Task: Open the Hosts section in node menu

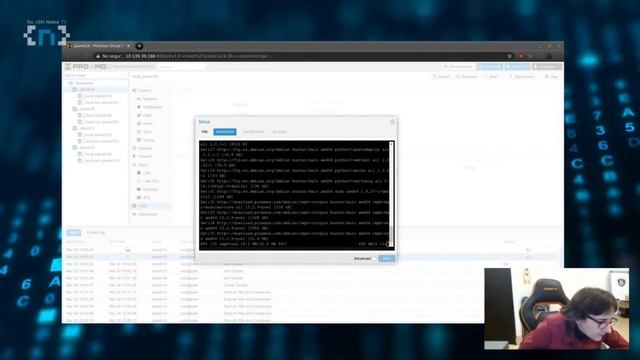Action: point(145,123)
